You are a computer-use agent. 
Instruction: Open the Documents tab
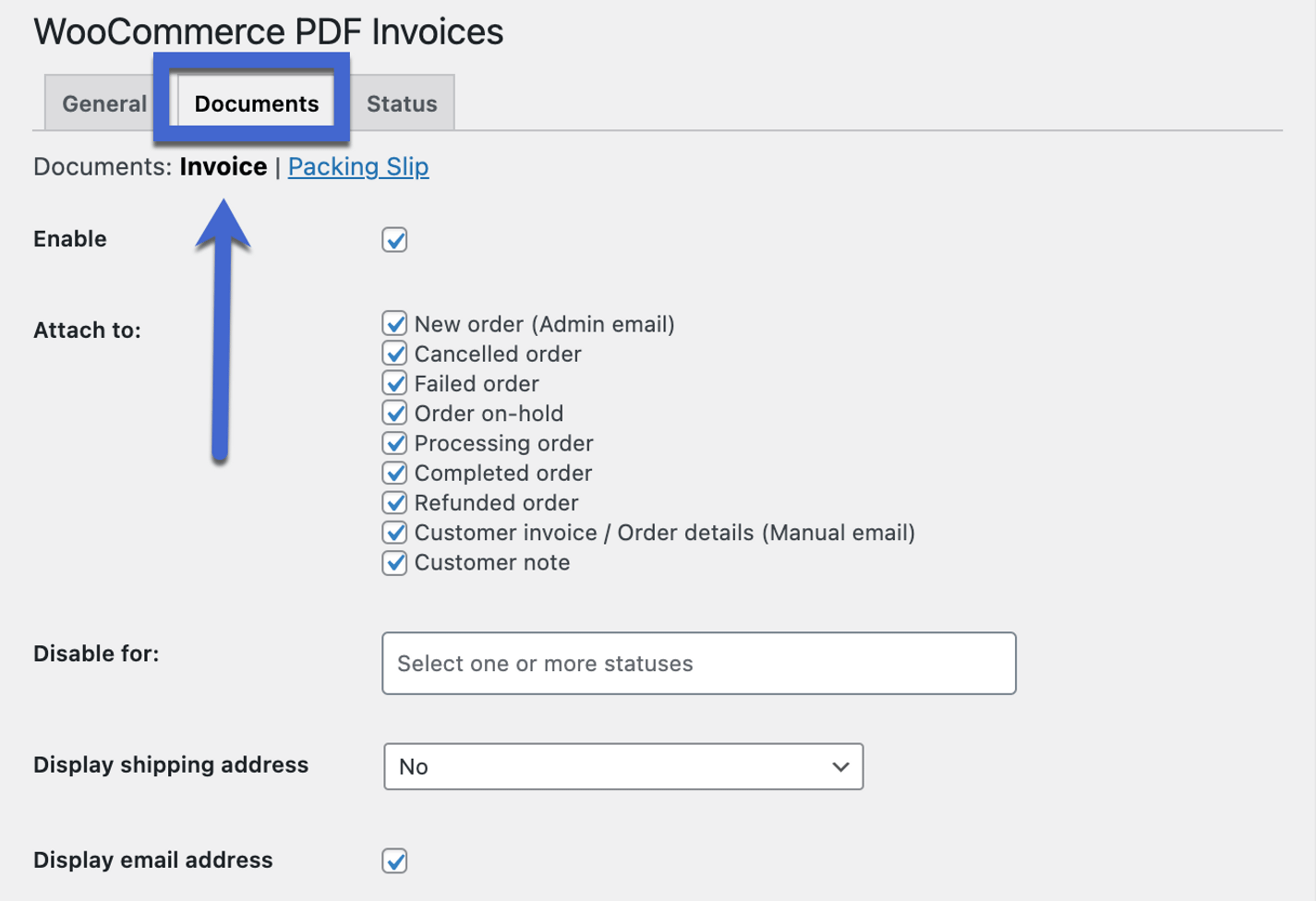[x=257, y=103]
